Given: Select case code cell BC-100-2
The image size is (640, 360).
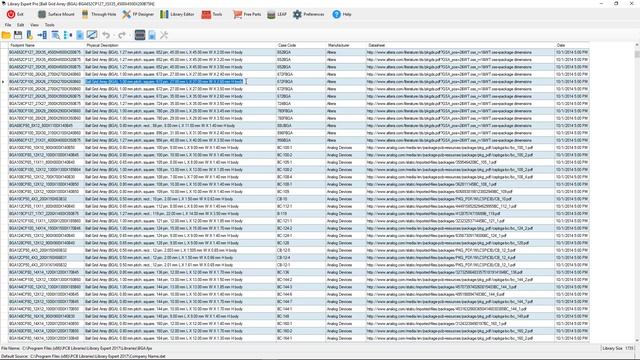Looking at the screenshot, I should [301, 155].
